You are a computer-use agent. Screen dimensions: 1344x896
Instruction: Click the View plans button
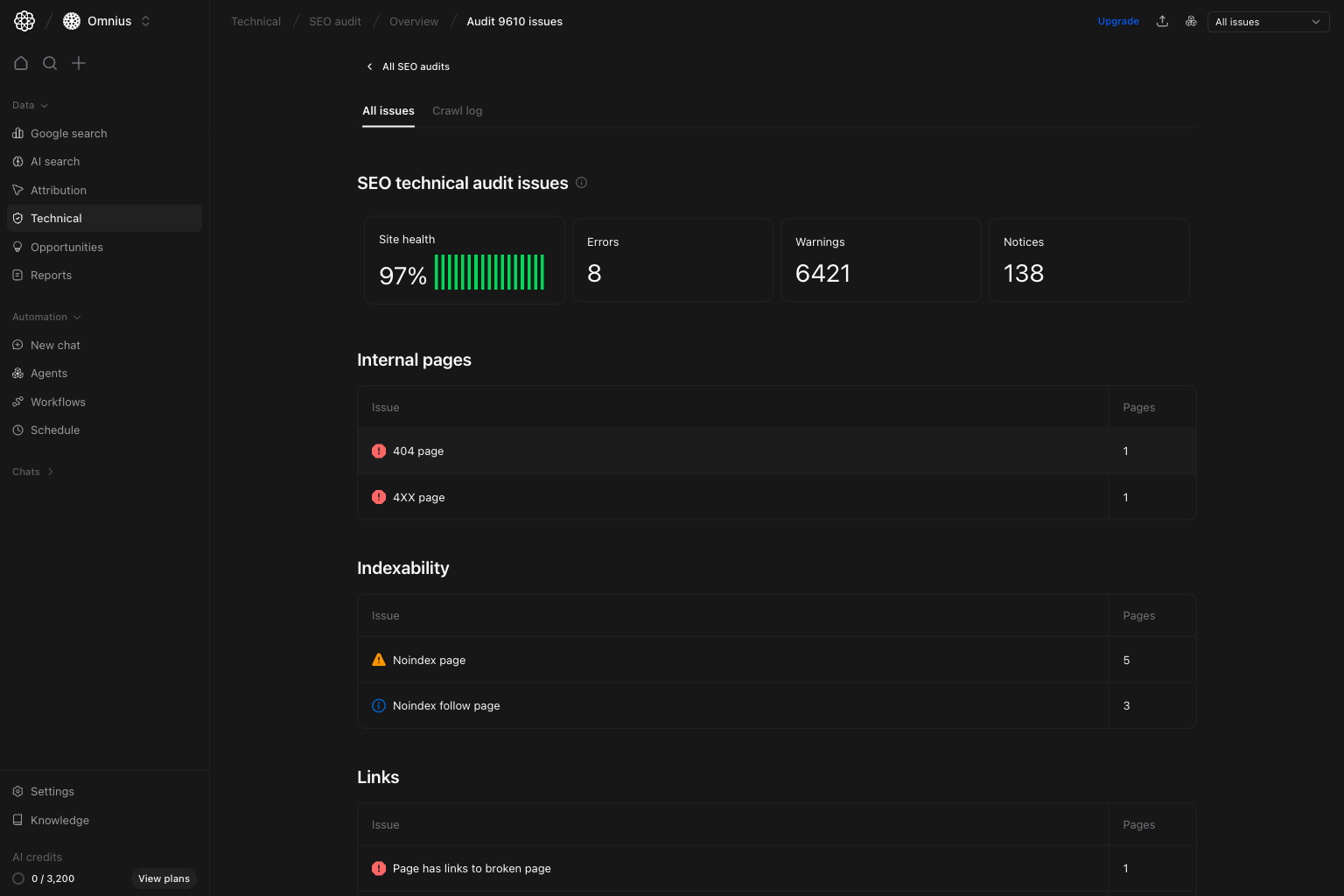[164, 878]
